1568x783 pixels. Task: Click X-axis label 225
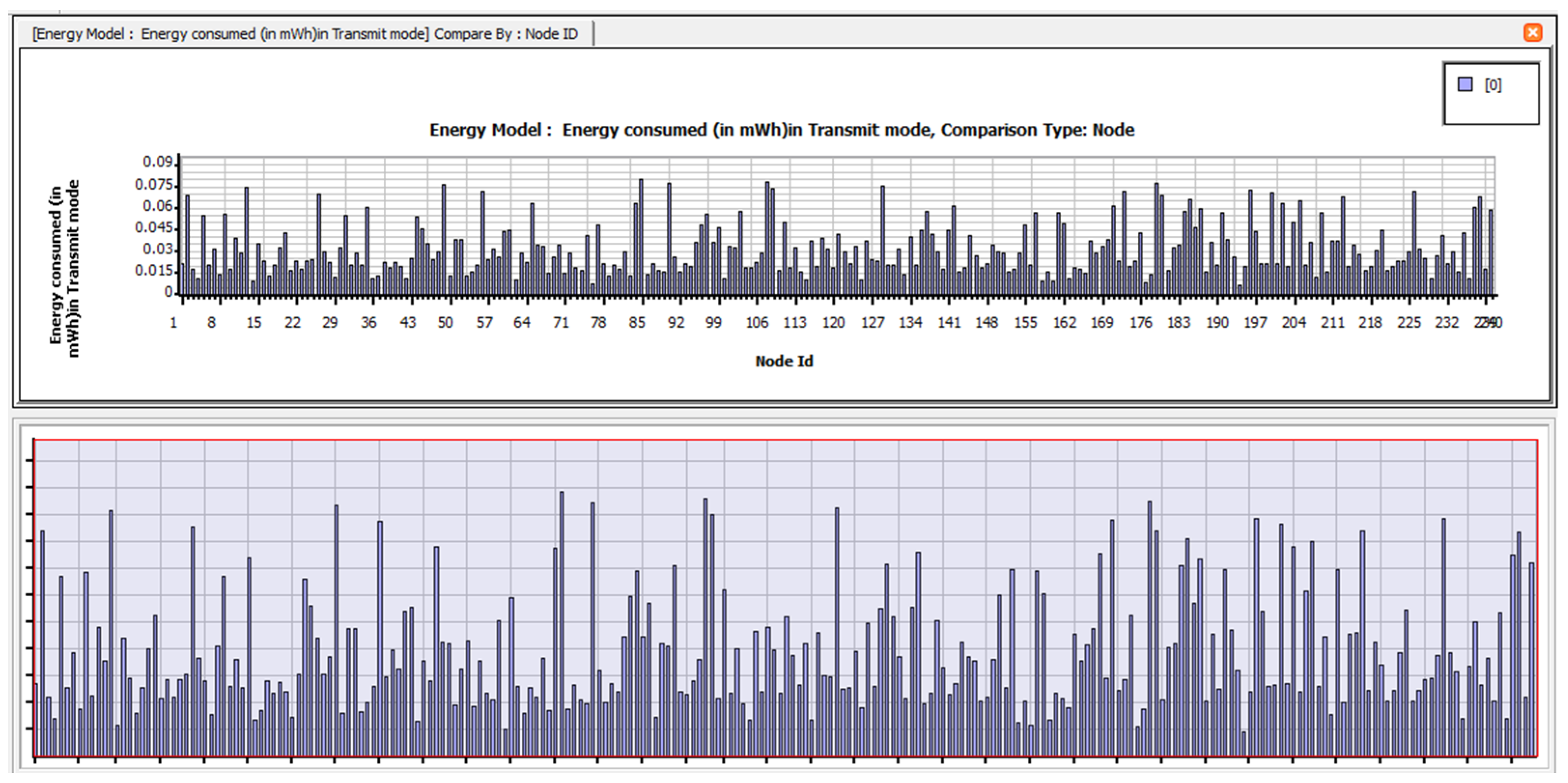tap(1409, 322)
